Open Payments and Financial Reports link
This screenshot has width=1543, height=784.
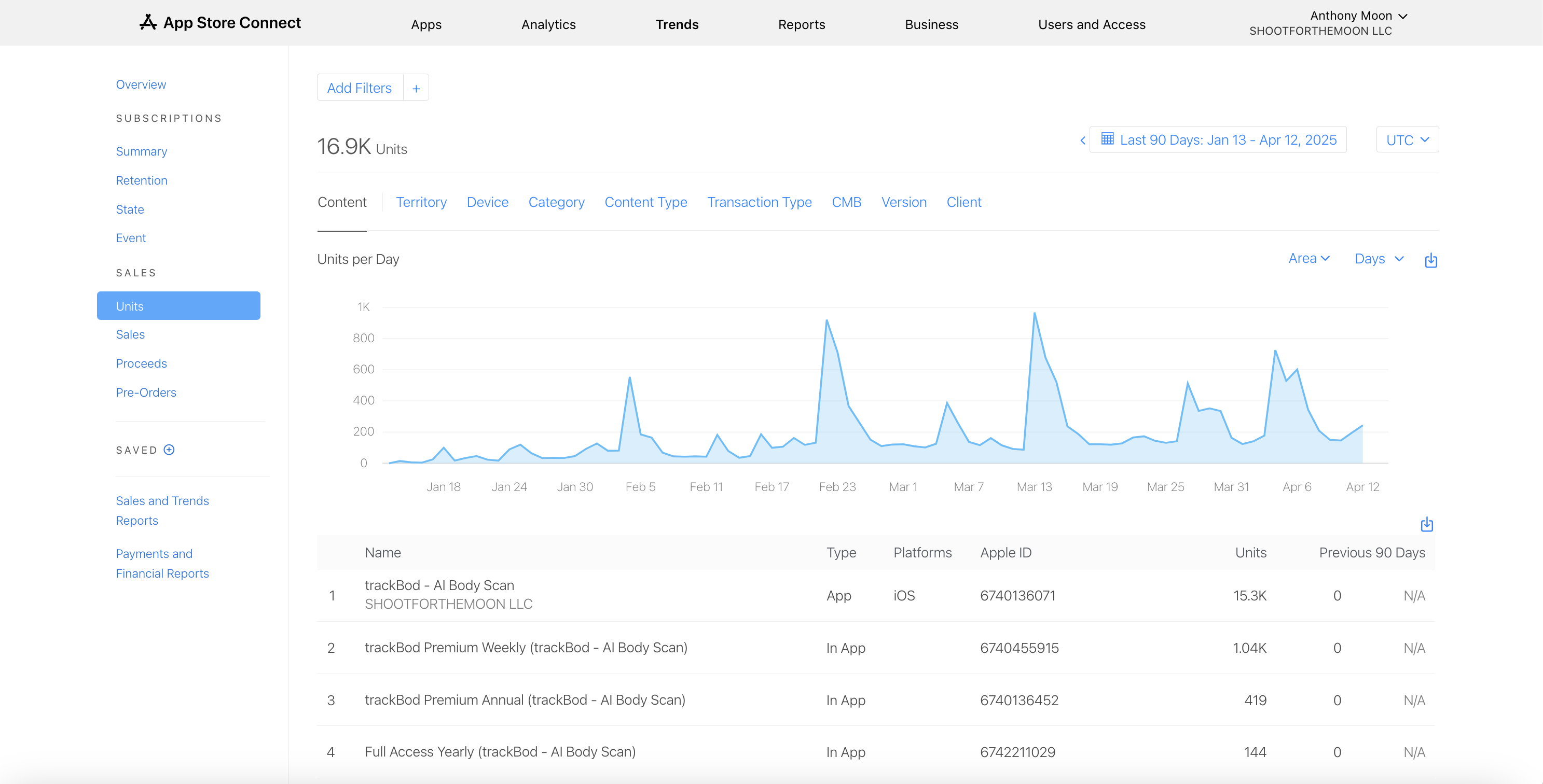point(162,563)
